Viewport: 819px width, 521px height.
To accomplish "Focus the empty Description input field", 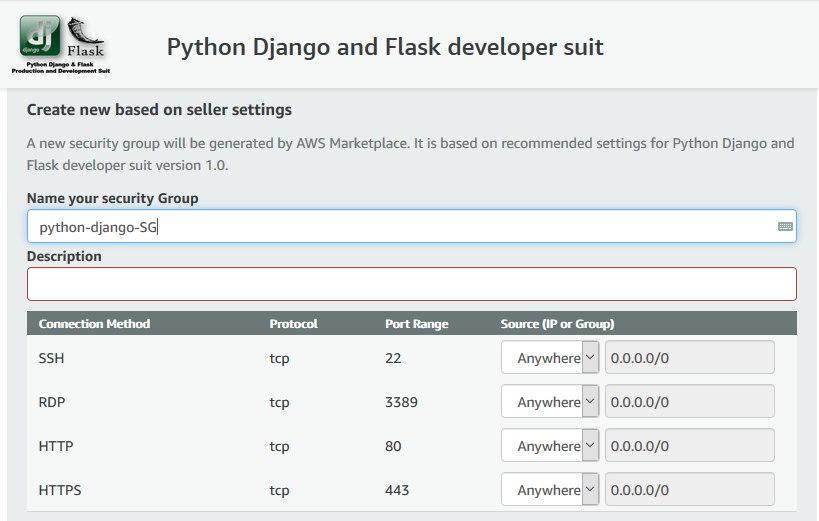I will (x=412, y=284).
